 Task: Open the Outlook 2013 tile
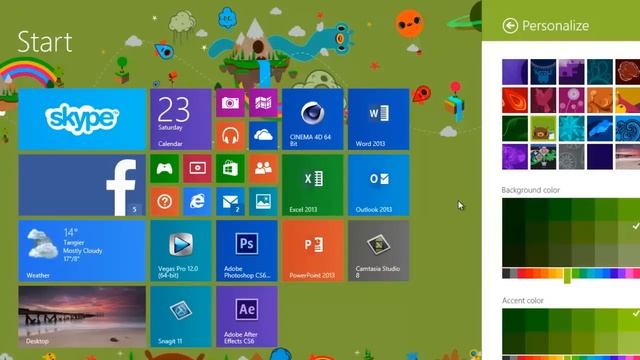click(x=379, y=185)
